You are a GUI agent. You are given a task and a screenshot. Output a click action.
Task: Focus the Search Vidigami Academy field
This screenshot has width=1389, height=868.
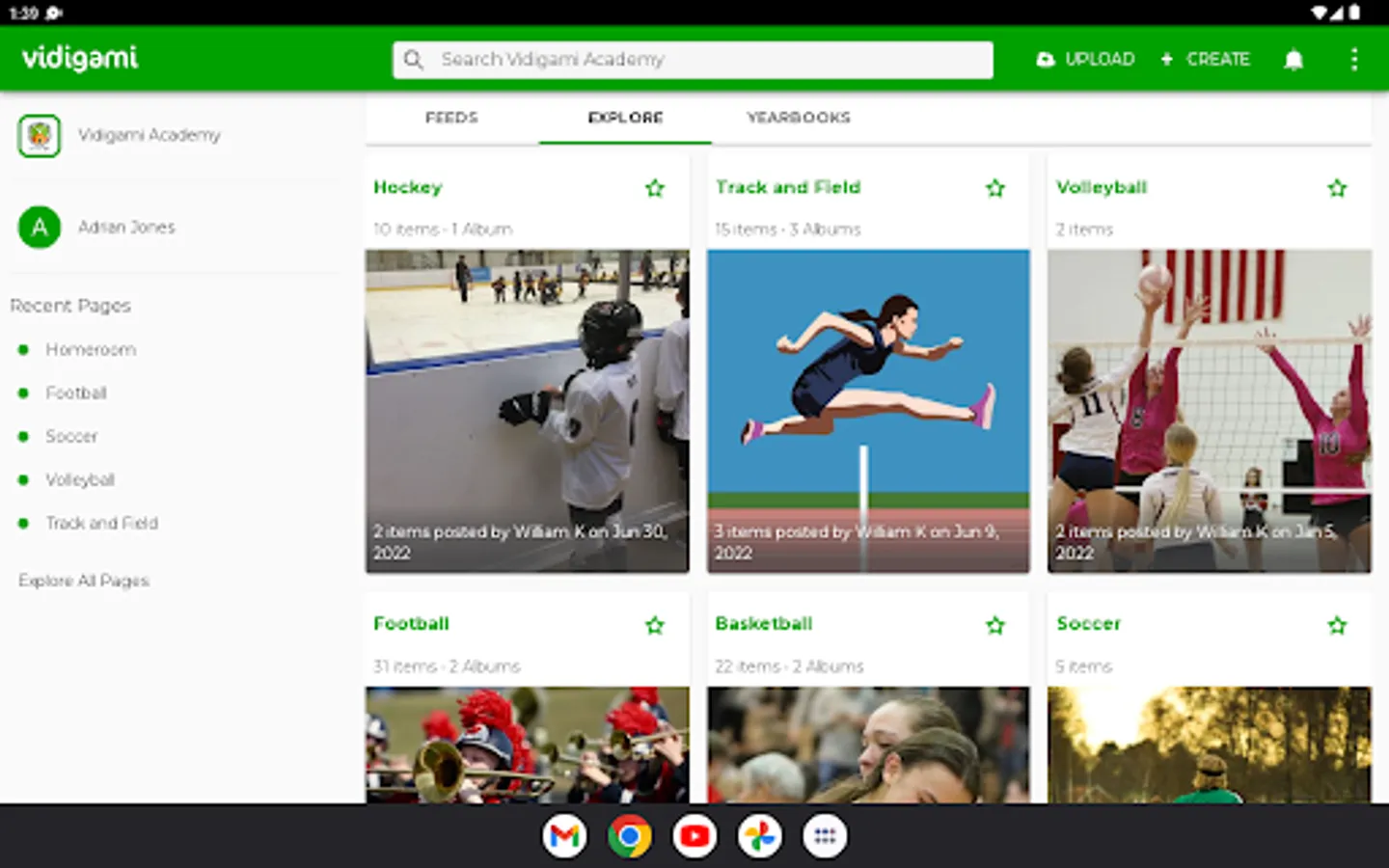coord(693,60)
